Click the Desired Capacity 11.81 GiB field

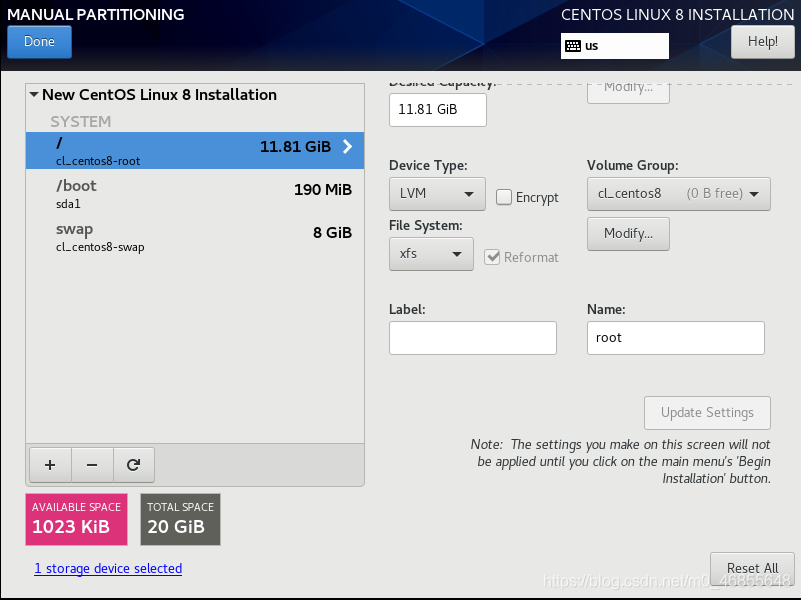[x=438, y=110]
